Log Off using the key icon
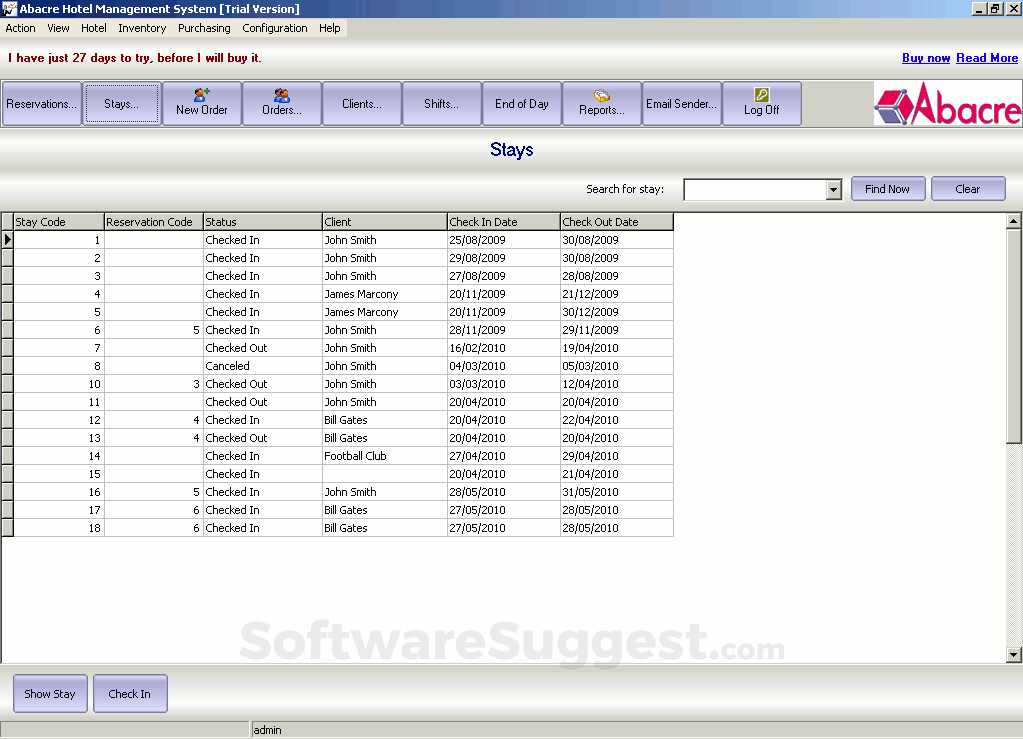Viewport: 1023px width, 739px height. point(761,103)
